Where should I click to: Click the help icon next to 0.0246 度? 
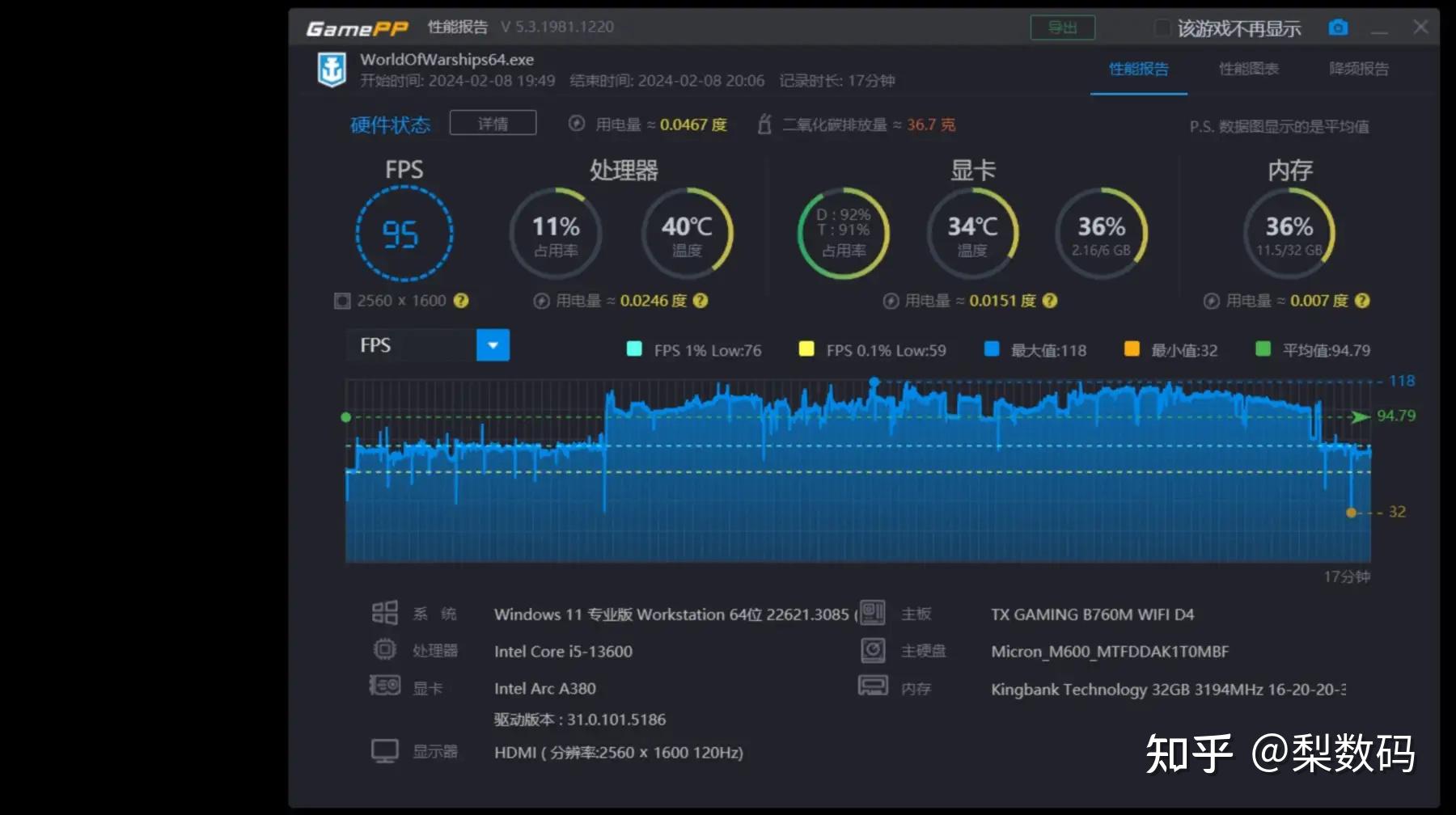coord(700,301)
